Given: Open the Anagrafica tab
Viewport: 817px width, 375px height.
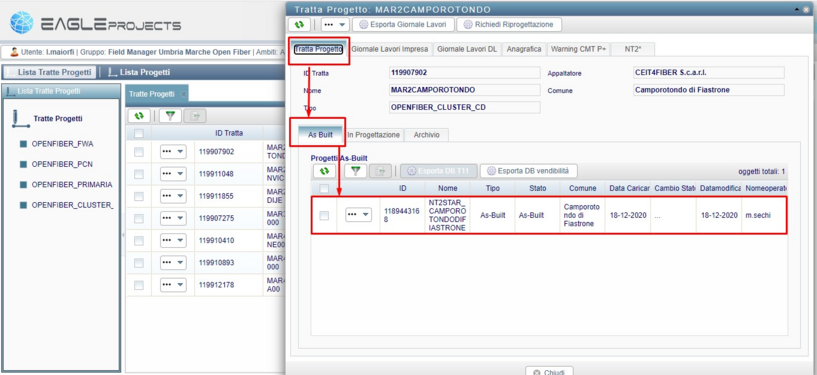Looking at the screenshot, I should (x=524, y=49).
